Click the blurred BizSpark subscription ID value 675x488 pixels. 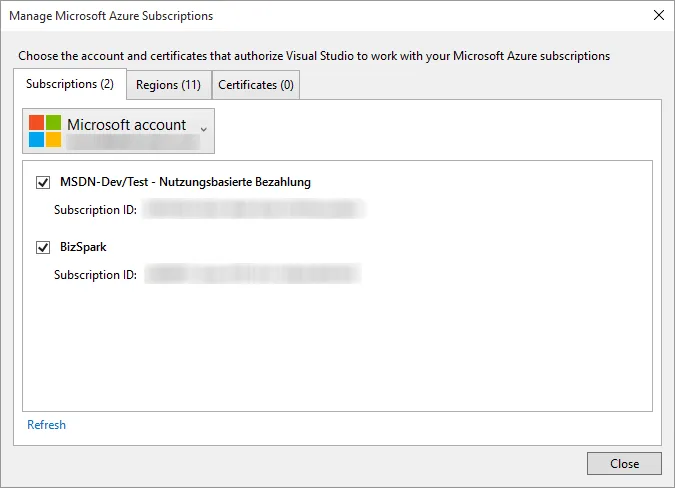[x=252, y=274]
